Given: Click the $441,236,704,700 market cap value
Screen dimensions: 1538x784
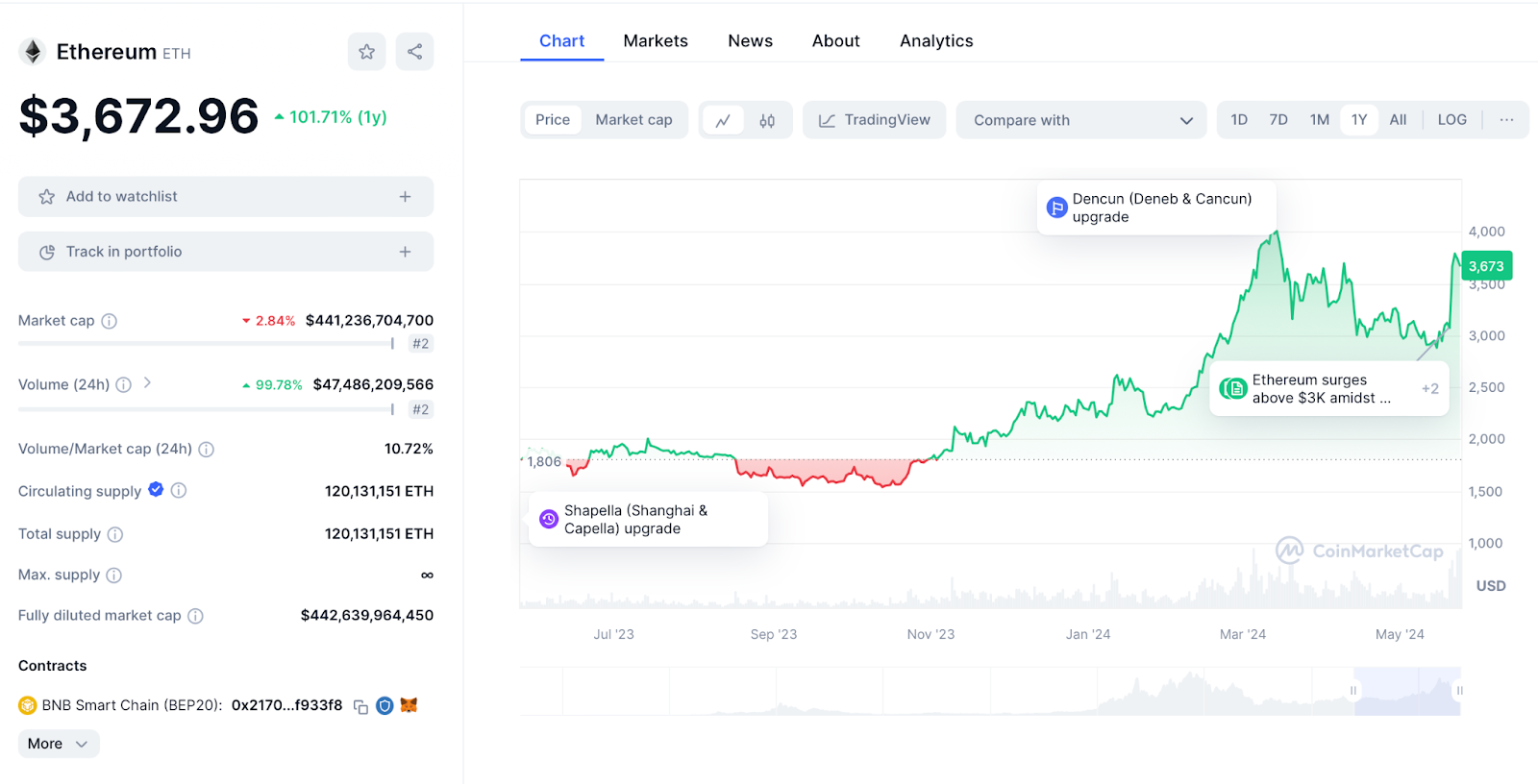Looking at the screenshot, I should pos(369,321).
